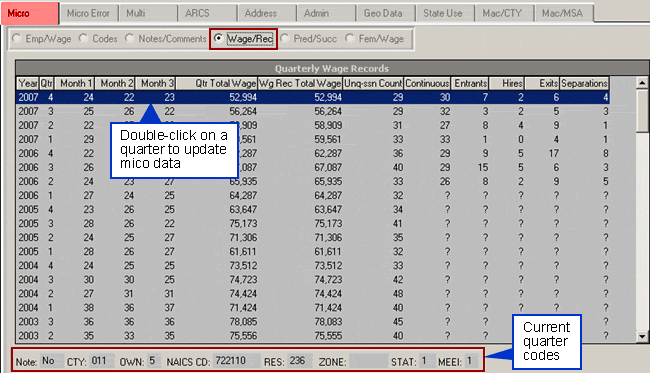Open the Micro Error tab
The height and width of the screenshot is (373, 650).
tap(88, 13)
